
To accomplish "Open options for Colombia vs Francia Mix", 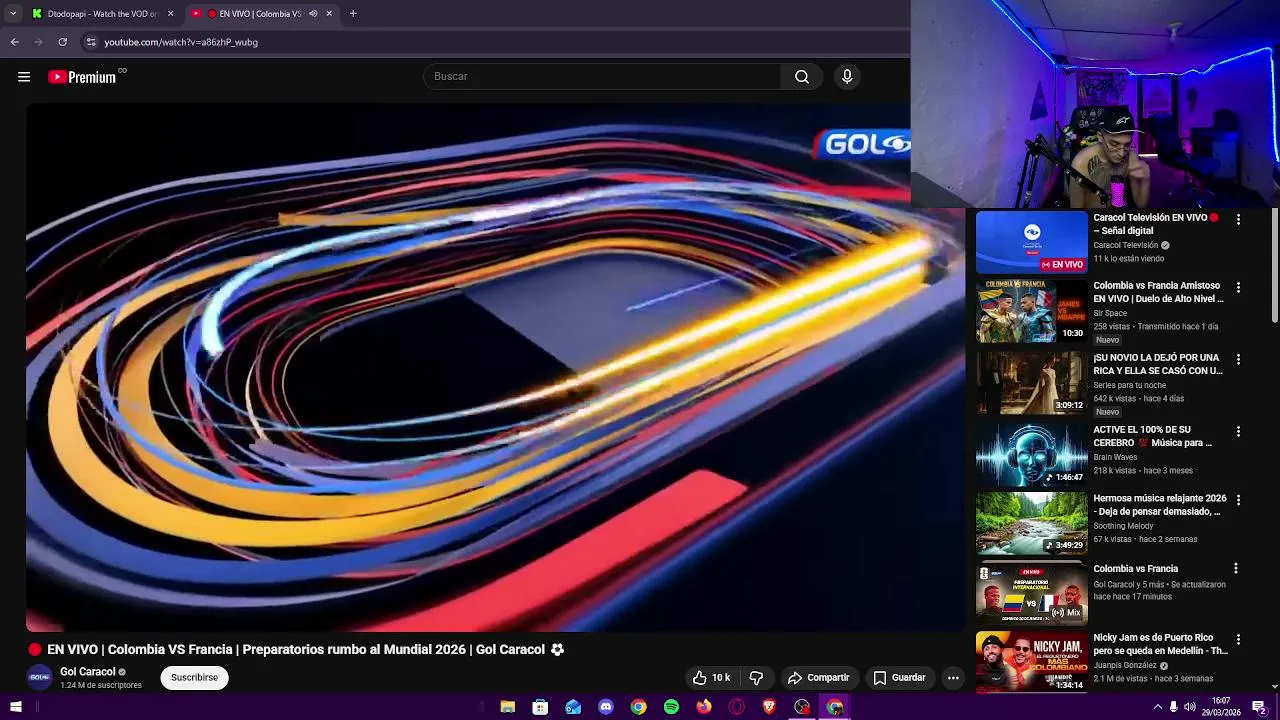I will click(1236, 568).
